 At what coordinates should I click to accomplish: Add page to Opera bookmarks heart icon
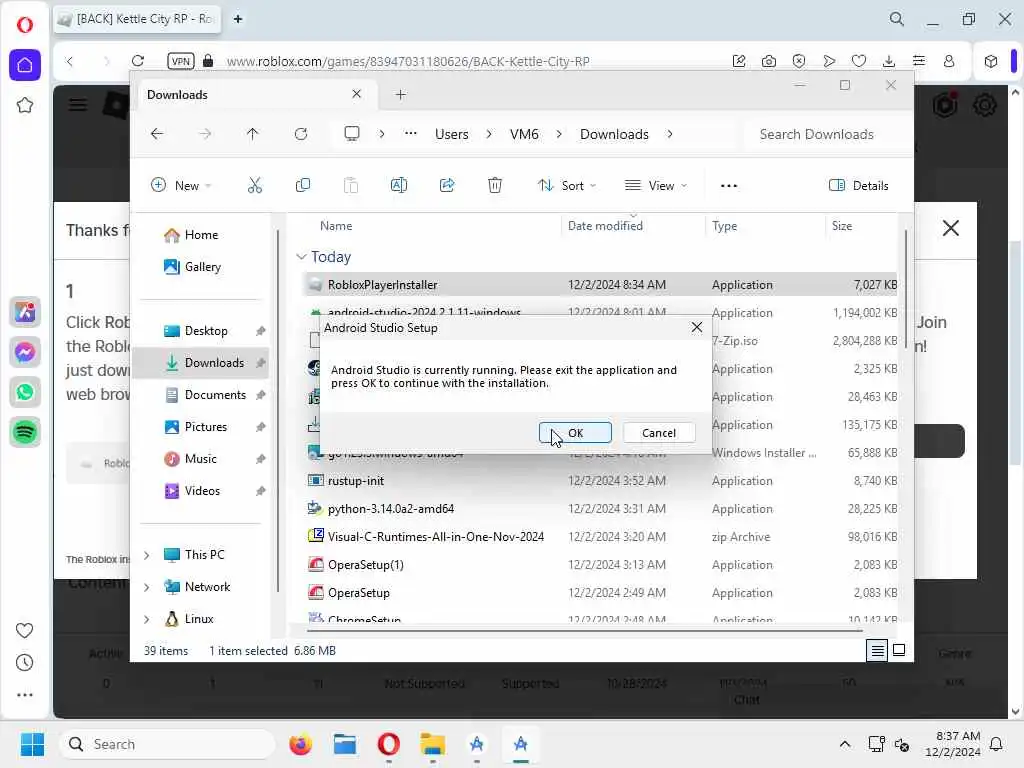click(x=859, y=61)
